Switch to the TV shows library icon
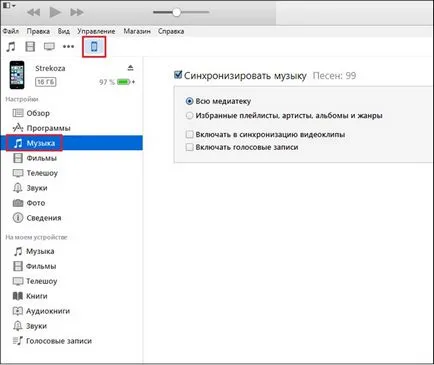The width and height of the screenshot is (434, 365). (49, 47)
